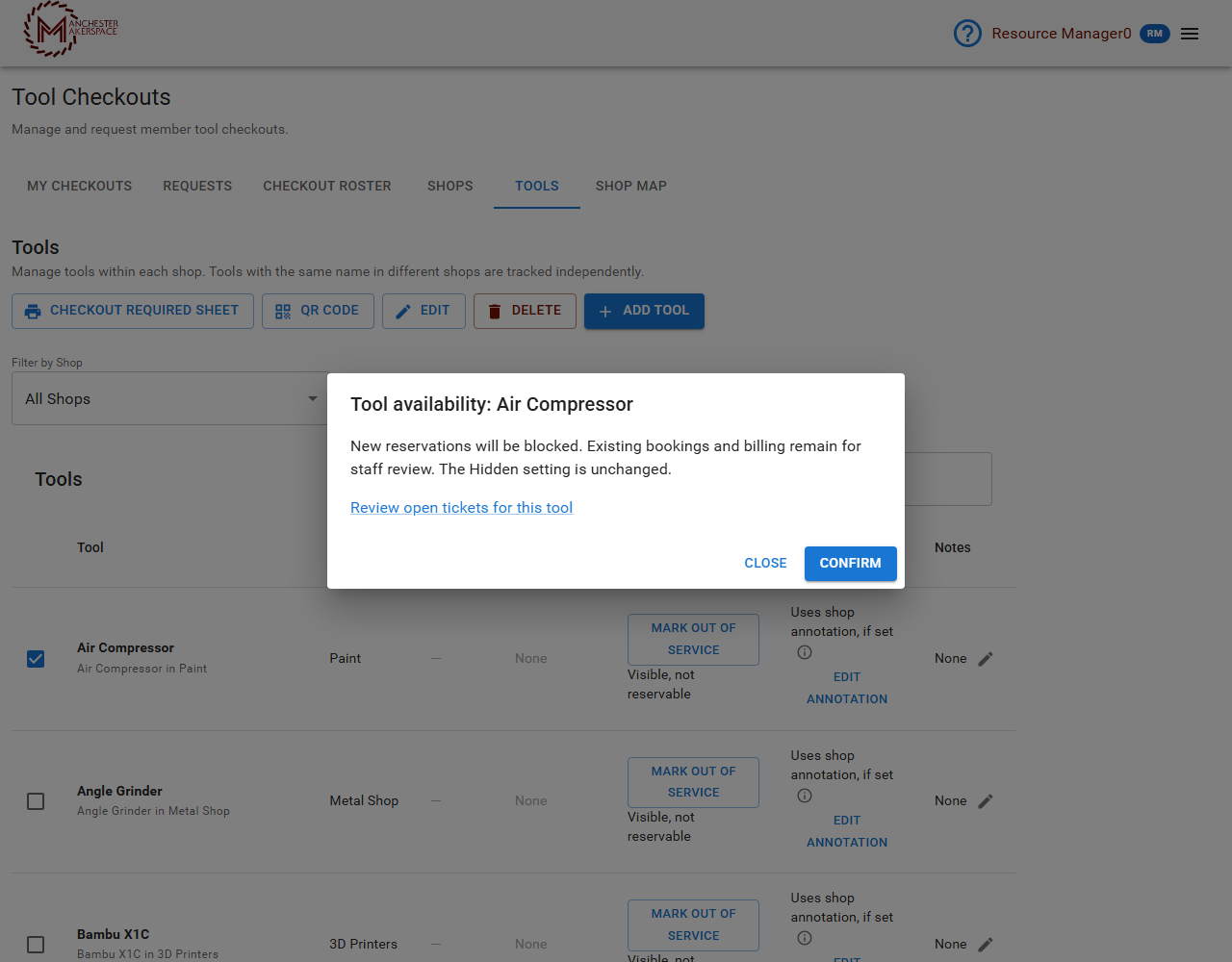Click the info icon in Bambu X1C row
1232x962 pixels.
(805, 938)
